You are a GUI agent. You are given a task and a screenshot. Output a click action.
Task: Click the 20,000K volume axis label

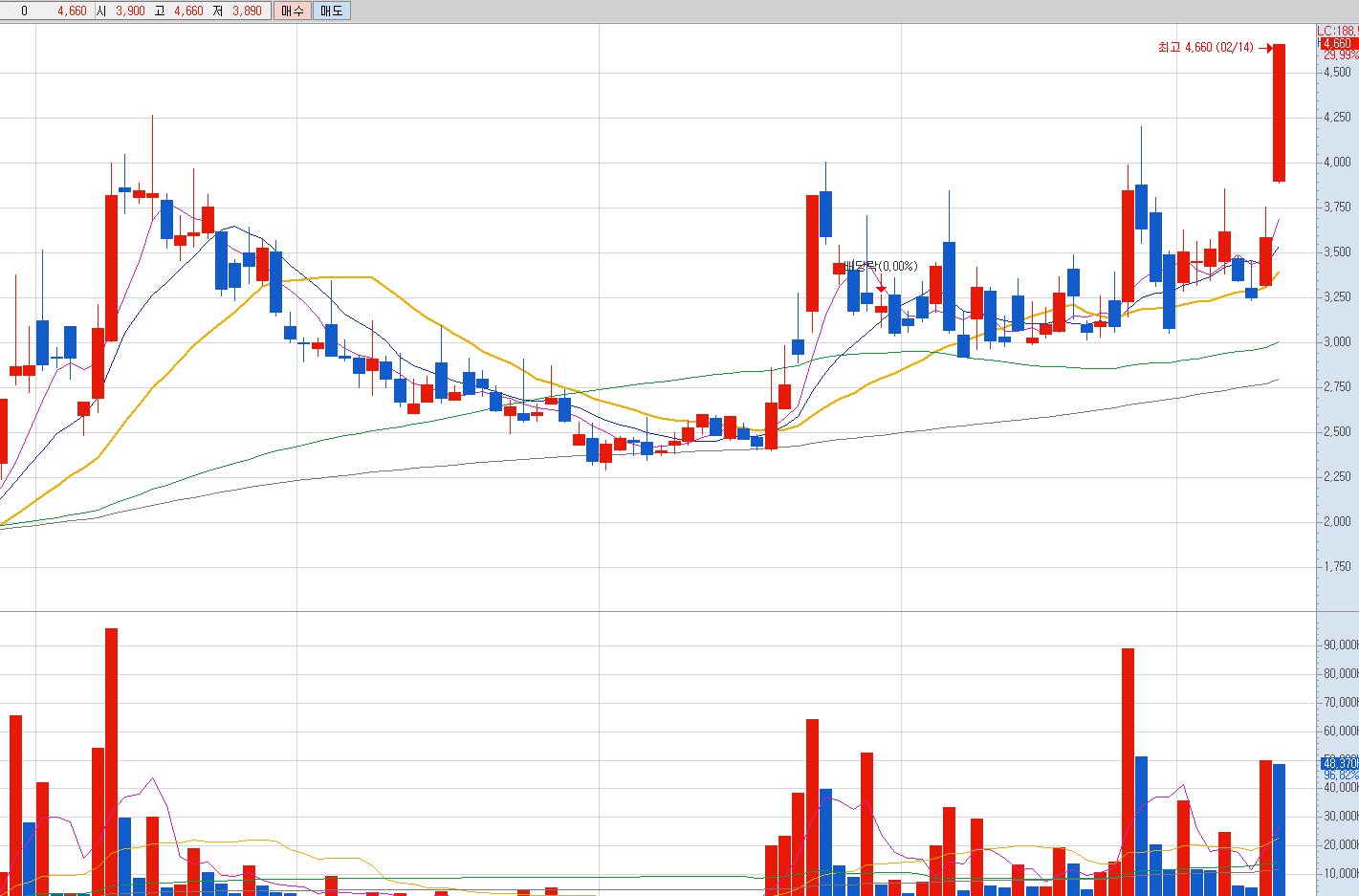pyautogui.click(x=1341, y=844)
